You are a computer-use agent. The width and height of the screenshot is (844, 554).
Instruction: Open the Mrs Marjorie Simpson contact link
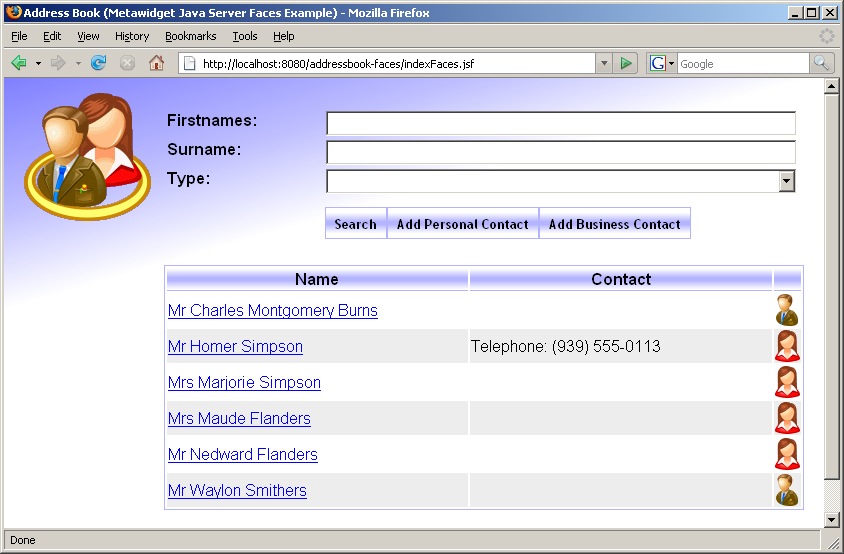[x=244, y=382]
